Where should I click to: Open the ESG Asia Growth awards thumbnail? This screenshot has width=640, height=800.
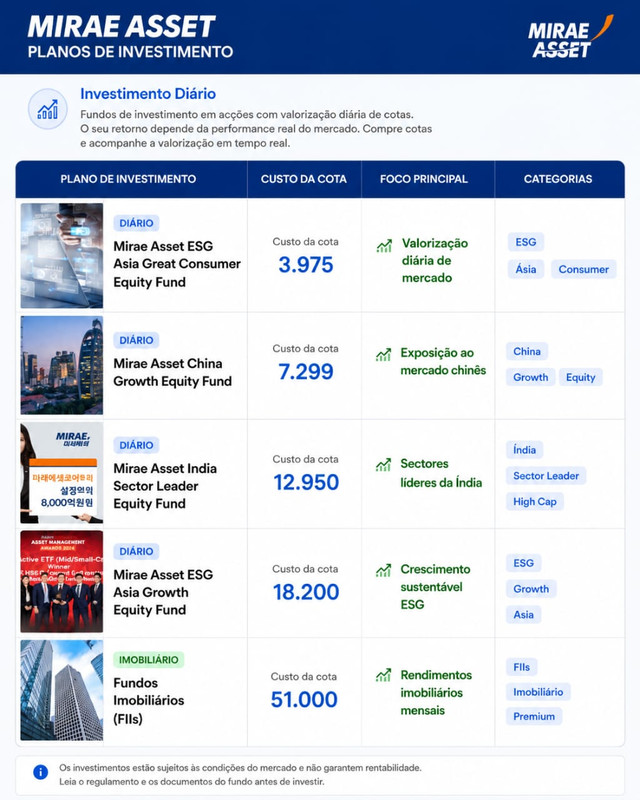(62, 582)
